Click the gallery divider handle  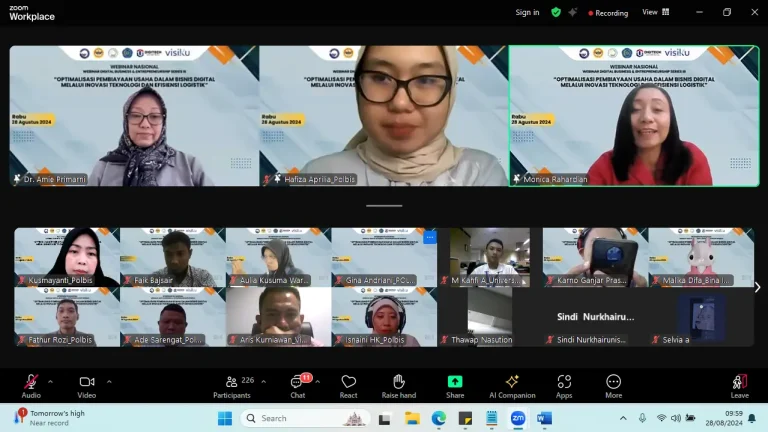[x=384, y=206]
